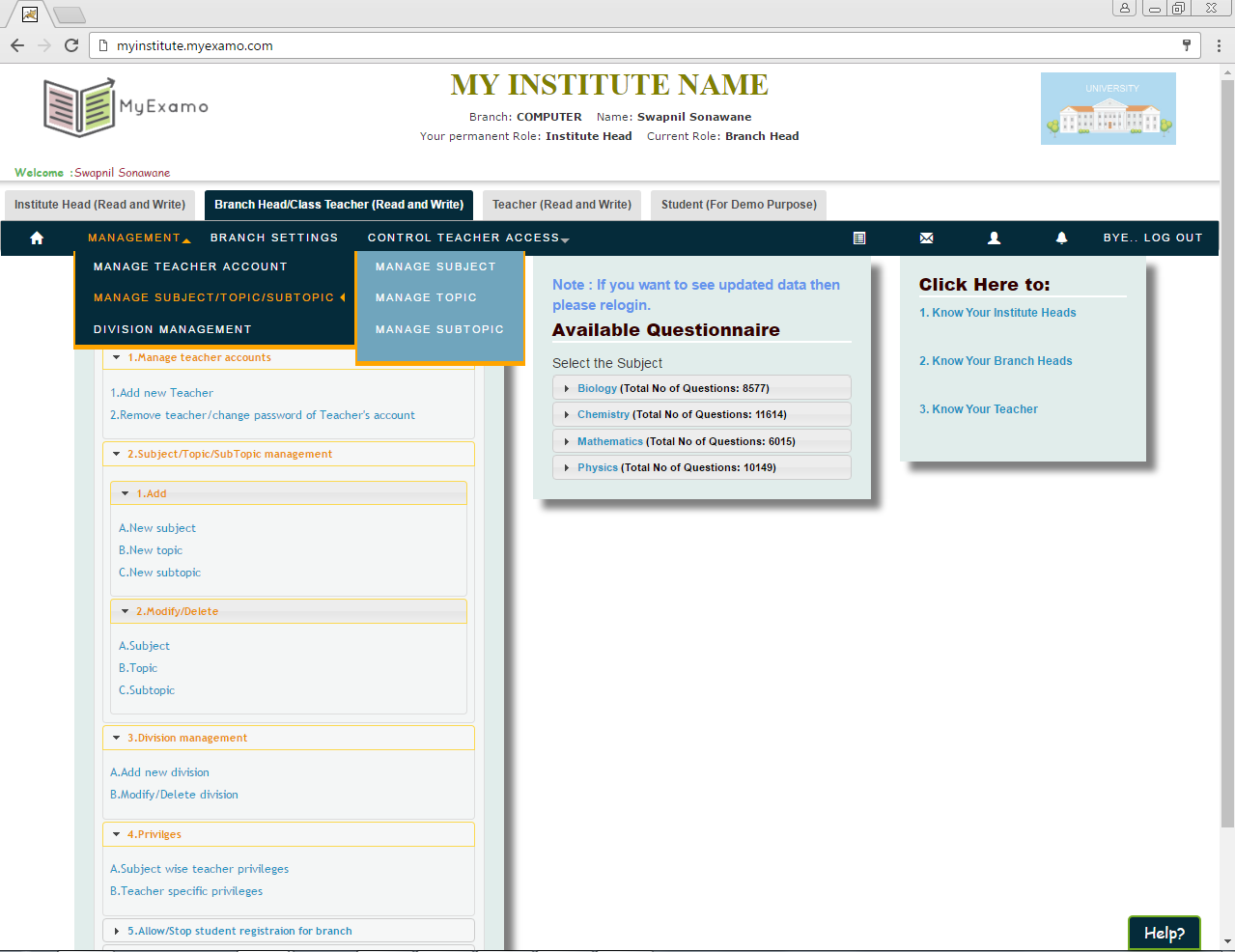
Task: Click B.Modify/Delete division link
Action: pos(174,795)
